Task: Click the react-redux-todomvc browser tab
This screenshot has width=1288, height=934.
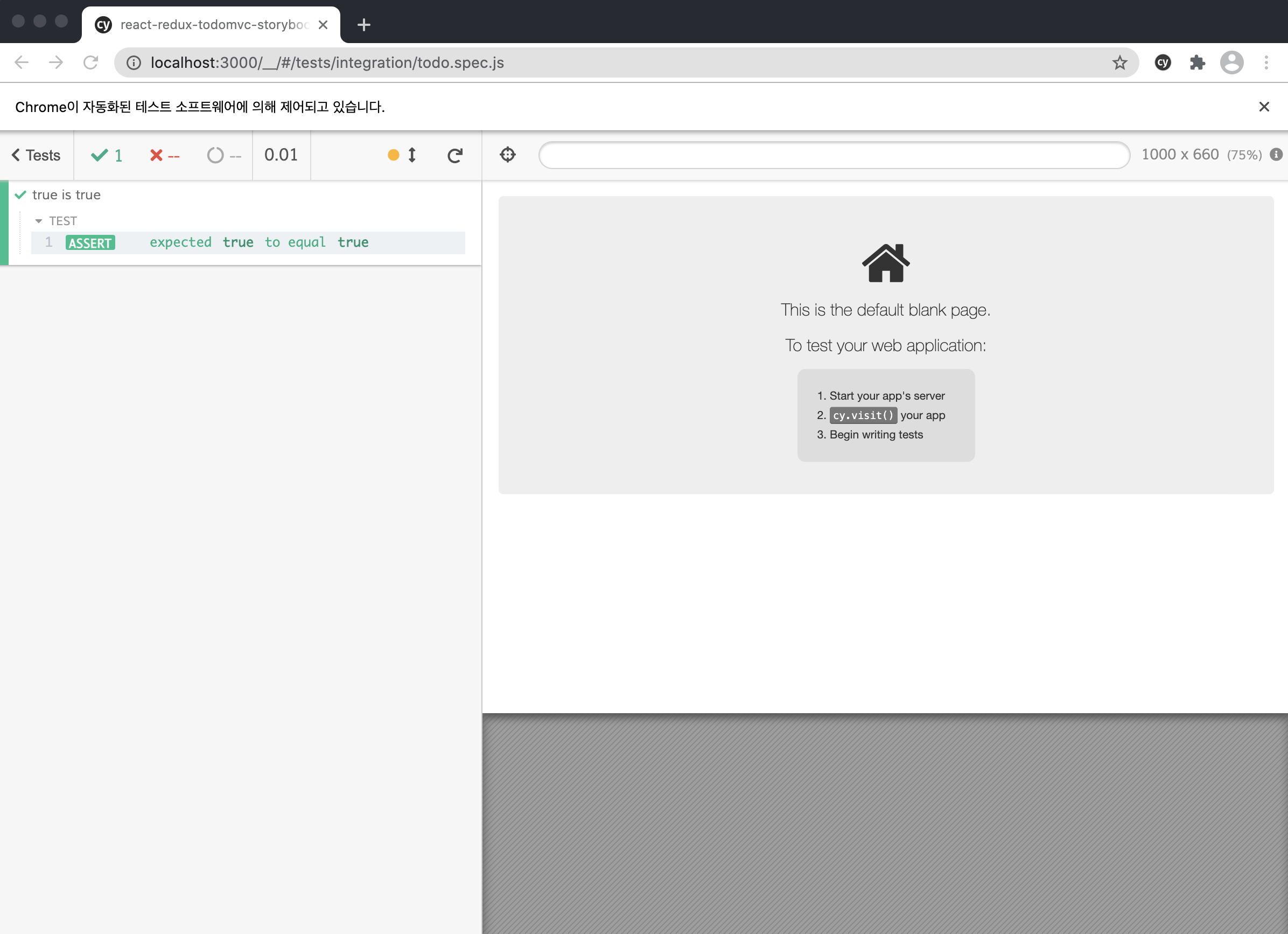Action: [210, 25]
